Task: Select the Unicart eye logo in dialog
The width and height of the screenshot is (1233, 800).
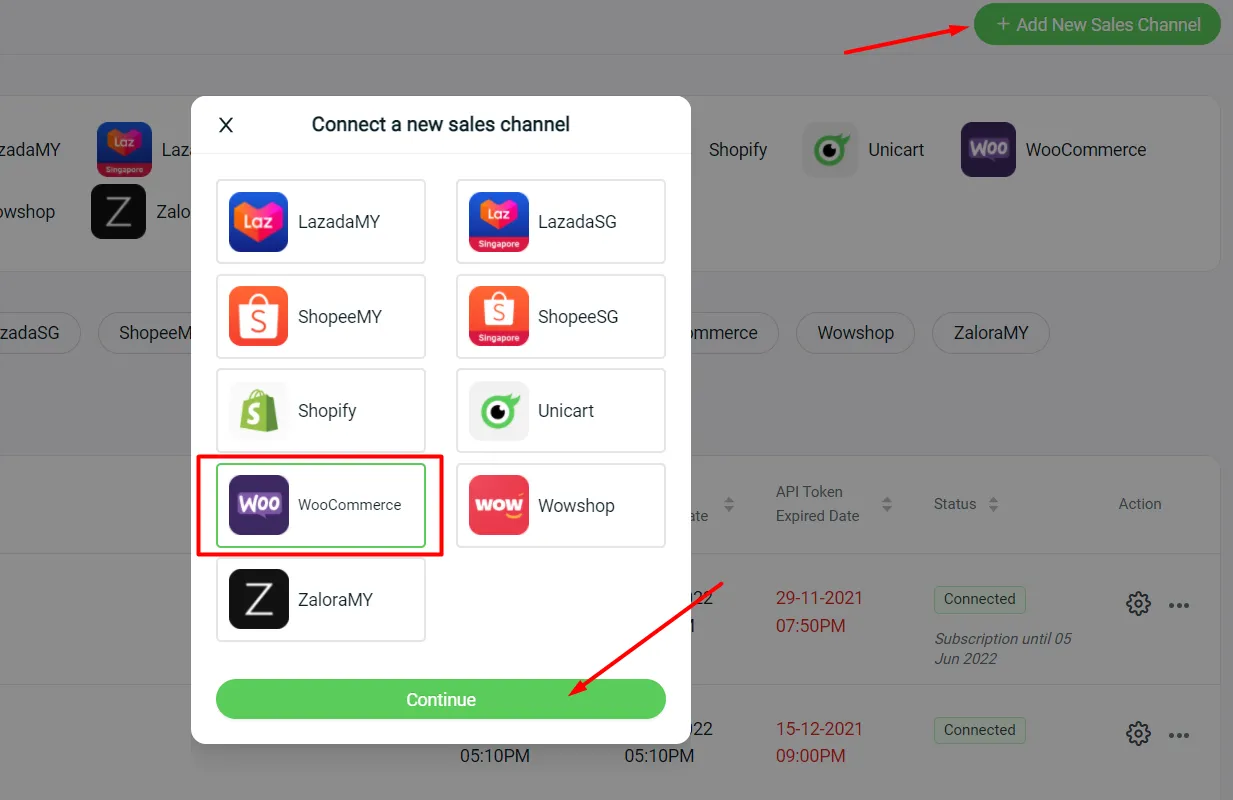Action: click(x=499, y=411)
